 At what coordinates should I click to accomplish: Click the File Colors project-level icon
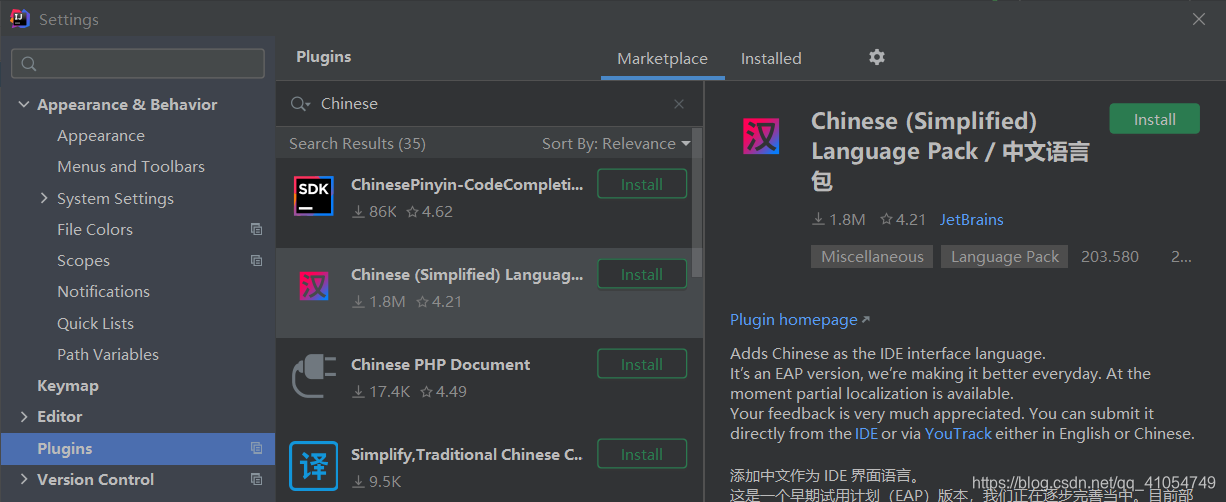(256, 229)
